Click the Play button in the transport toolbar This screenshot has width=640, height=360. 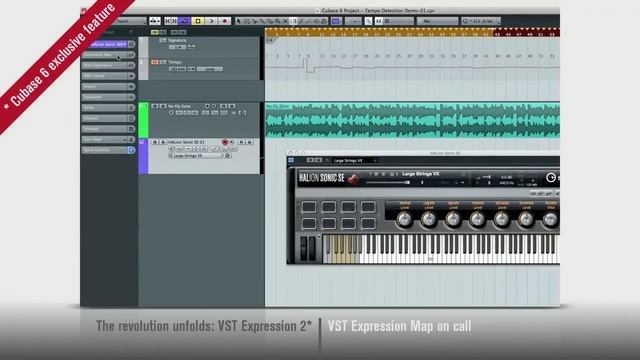211,21
